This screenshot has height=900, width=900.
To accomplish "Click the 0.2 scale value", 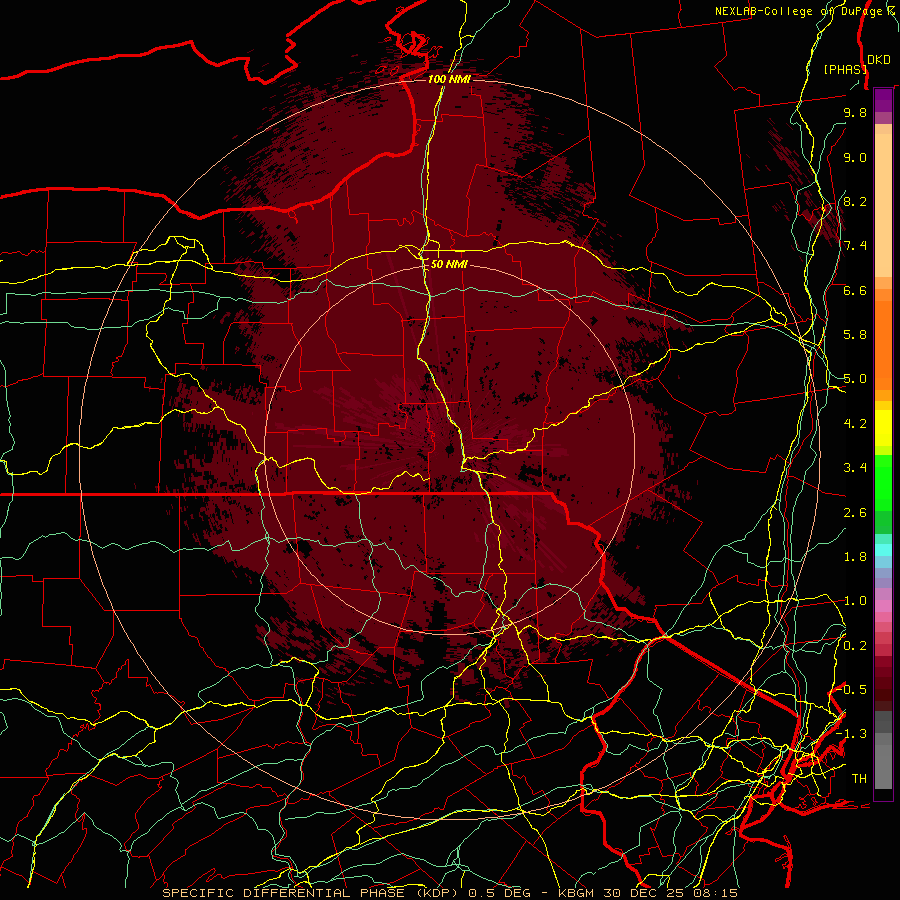I will [855, 646].
